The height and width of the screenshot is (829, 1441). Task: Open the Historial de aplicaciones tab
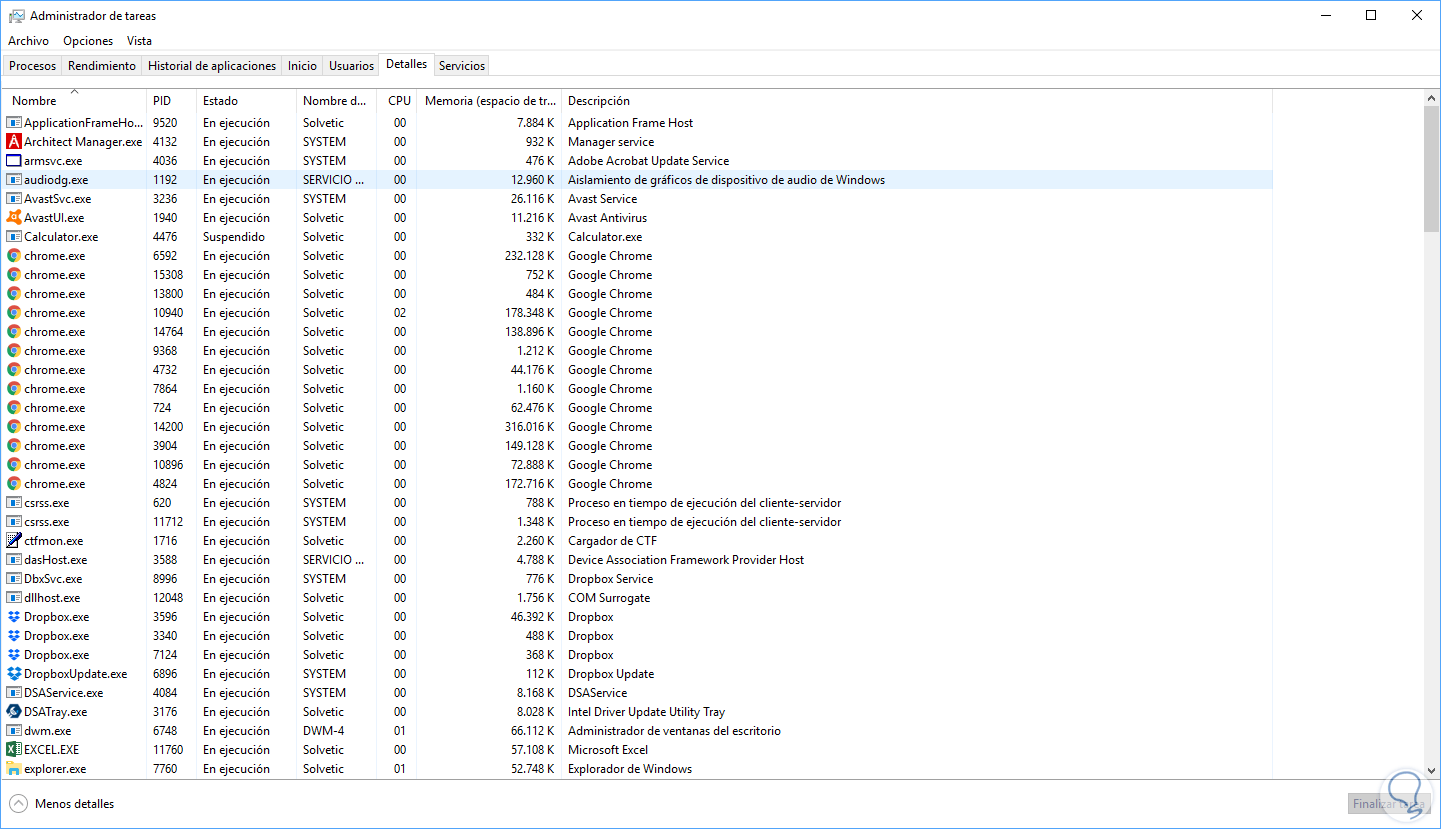point(212,66)
